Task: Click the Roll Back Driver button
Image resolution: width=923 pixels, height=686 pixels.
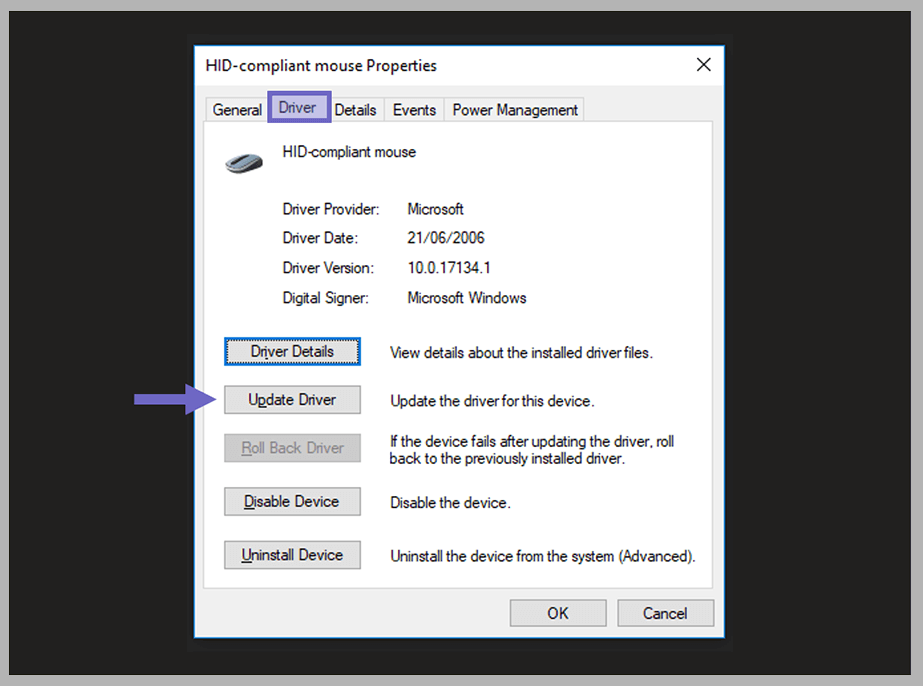Action: pyautogui.click(x=292, y=447)
